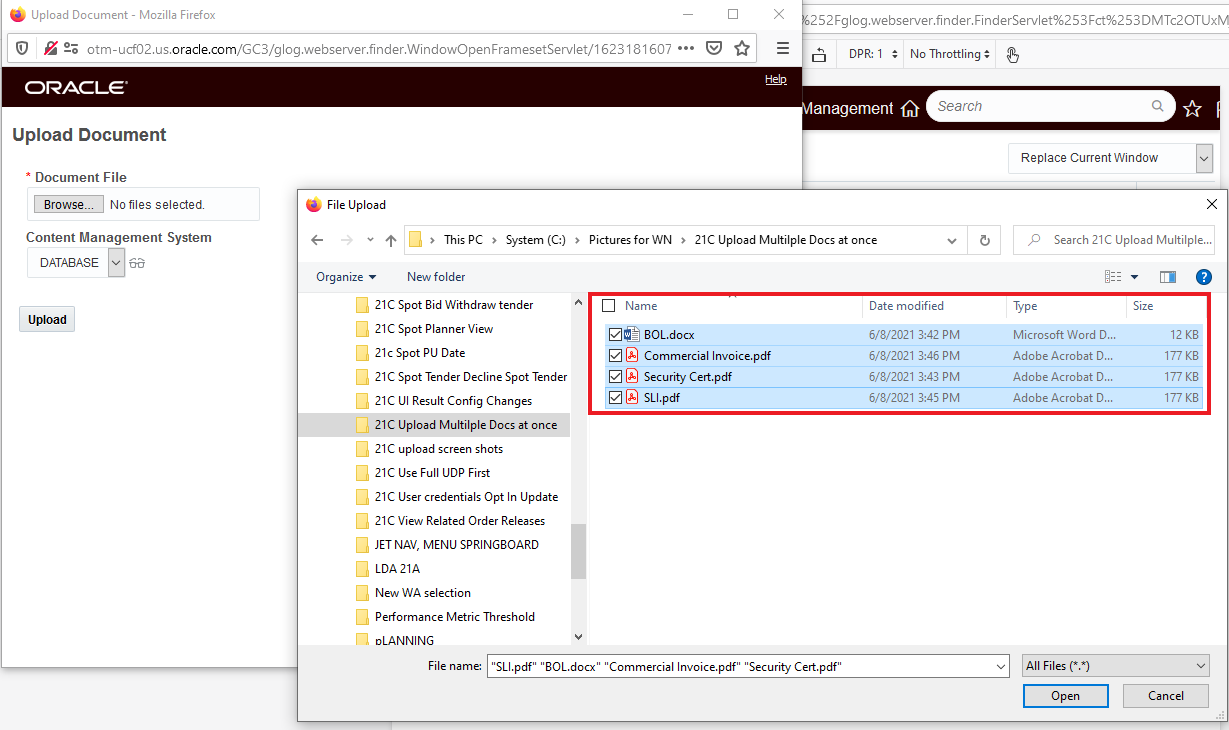Screen dimensions: 1229x730
Task: Uncheck the Security Cert.pdf checkbox
Action: 615,377
